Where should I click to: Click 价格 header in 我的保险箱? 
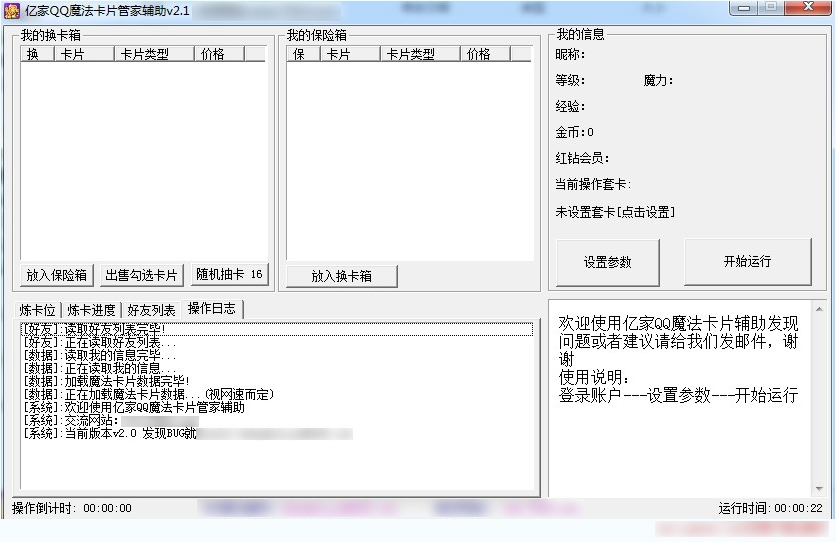pyautogui.click(x=486, y=54)
